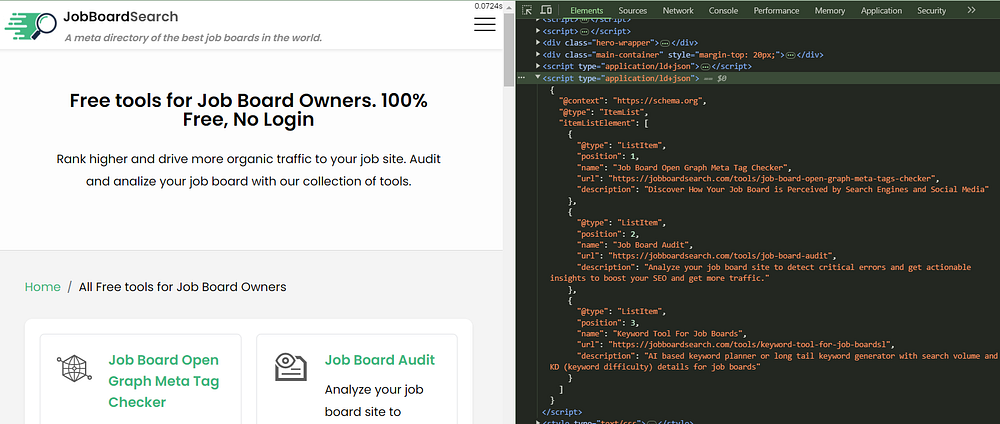Click the Job Board Audit card icon
The image size is (1000, 424).
click(x=290, y=367)
